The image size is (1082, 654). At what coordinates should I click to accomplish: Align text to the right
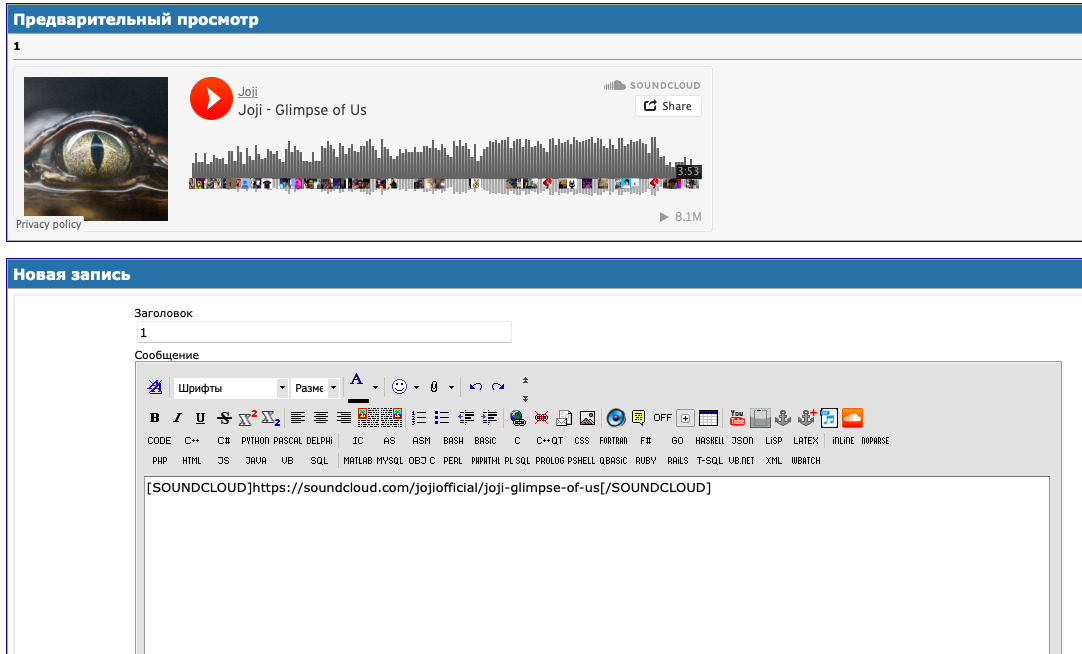[x=344, y=417]
